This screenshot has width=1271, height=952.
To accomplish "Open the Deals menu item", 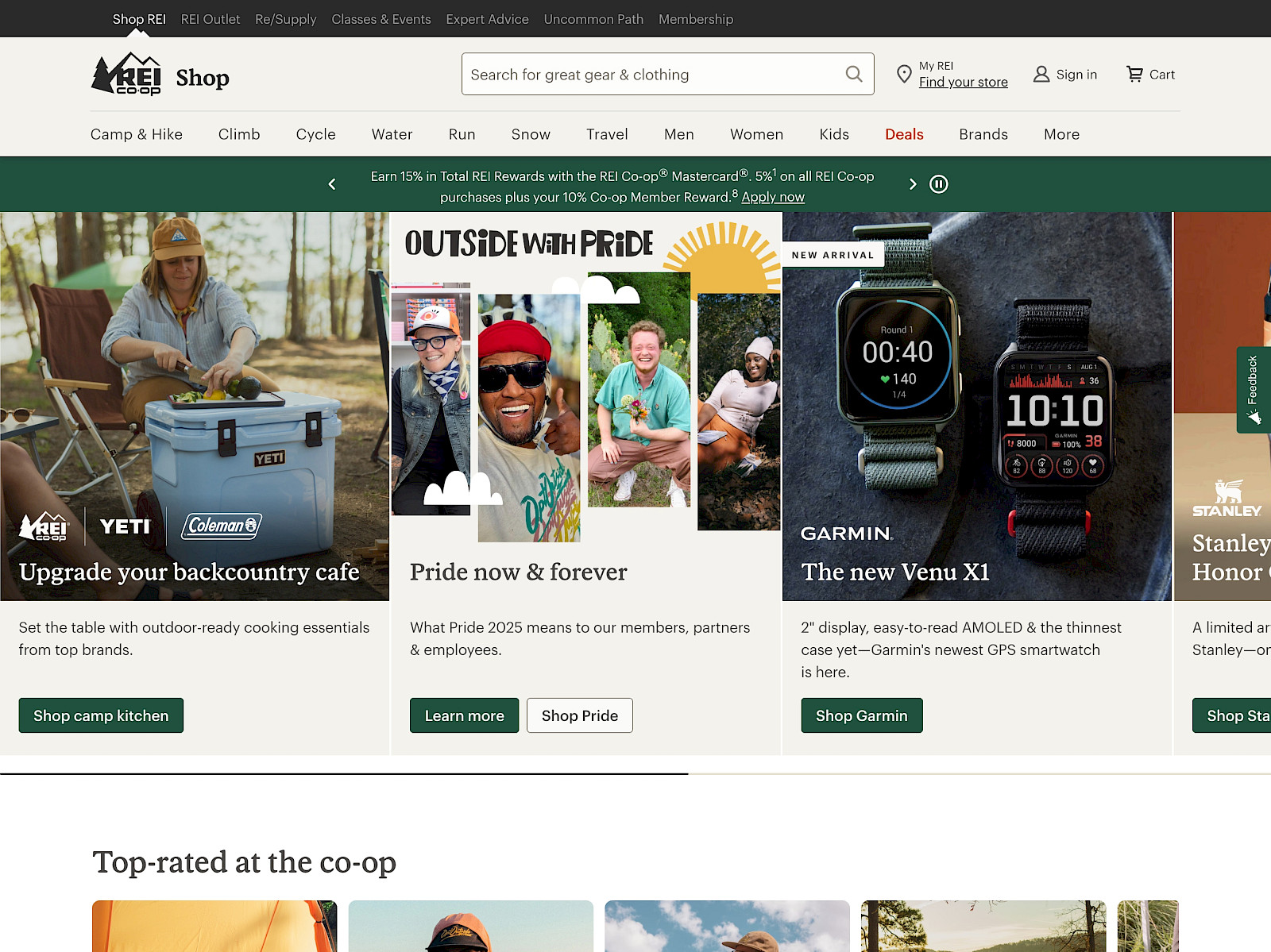I will (904, 134).
